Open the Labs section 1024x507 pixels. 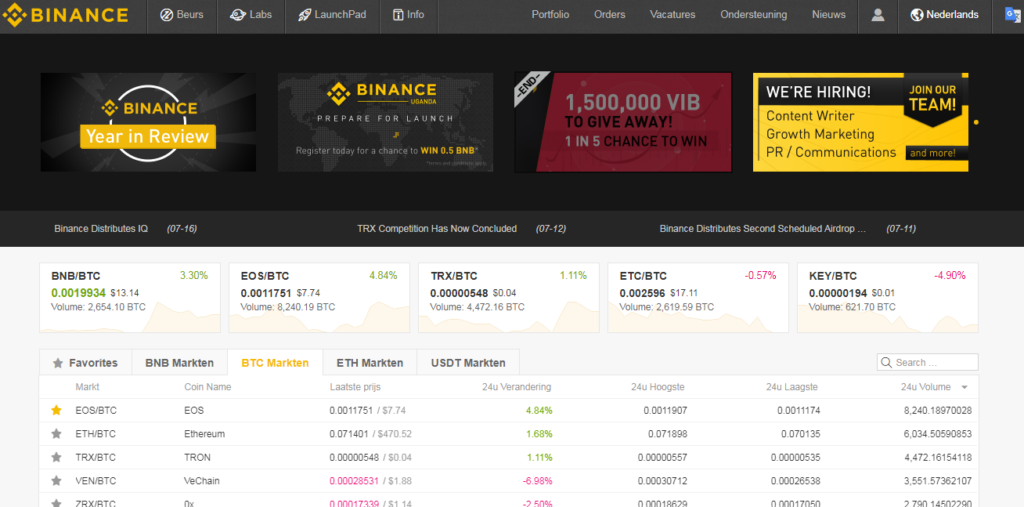coord(251,14)
